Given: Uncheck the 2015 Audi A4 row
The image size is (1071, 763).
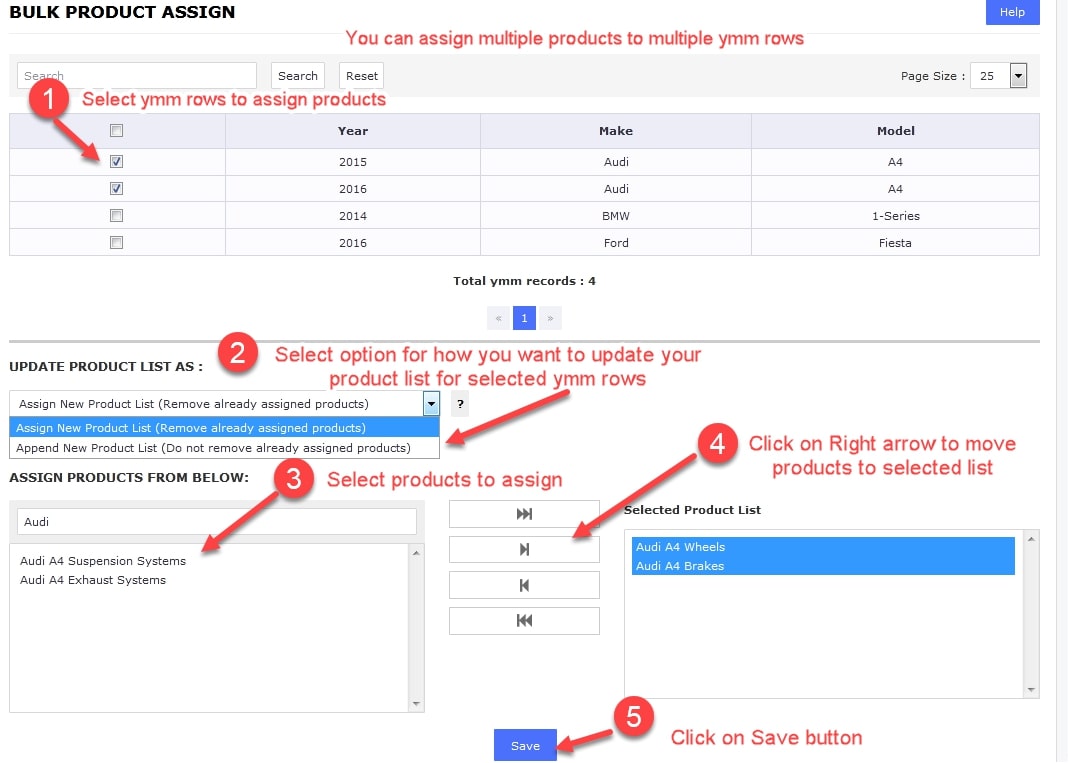Looking at the screenshot, I should tap(117, 161).
